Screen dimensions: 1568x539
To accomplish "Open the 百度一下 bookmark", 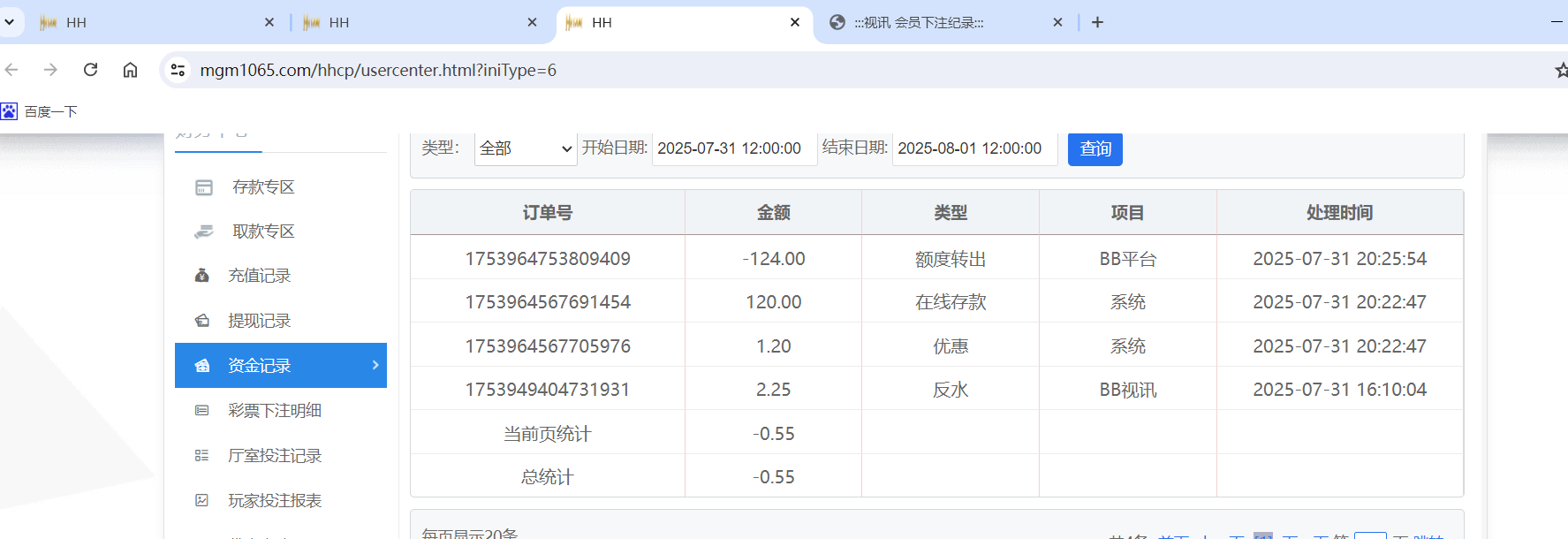I will click(40, 111).
